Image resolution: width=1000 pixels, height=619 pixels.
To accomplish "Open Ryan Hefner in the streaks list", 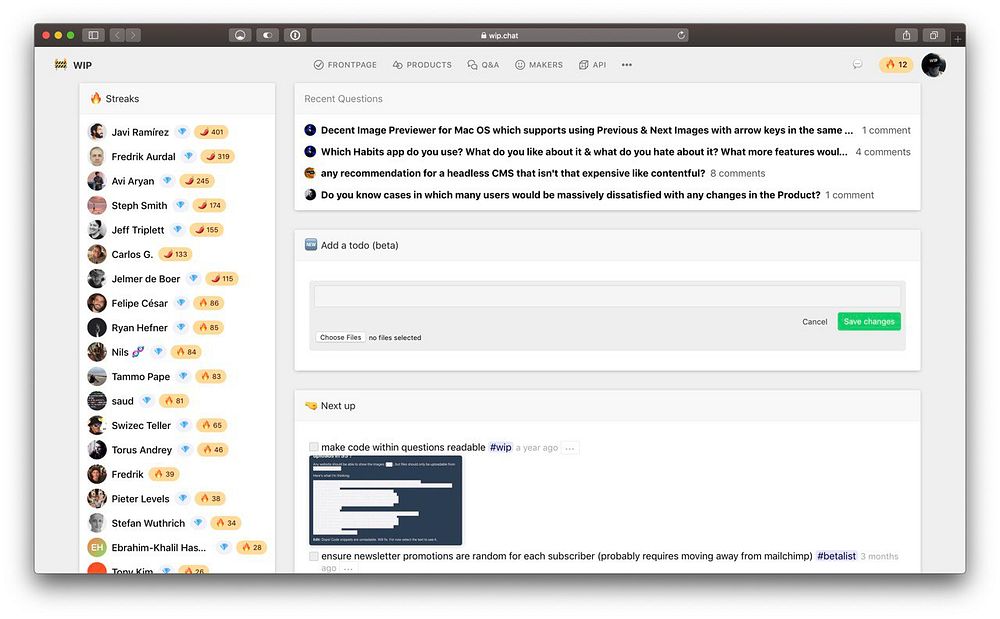I will pos(140,328).
